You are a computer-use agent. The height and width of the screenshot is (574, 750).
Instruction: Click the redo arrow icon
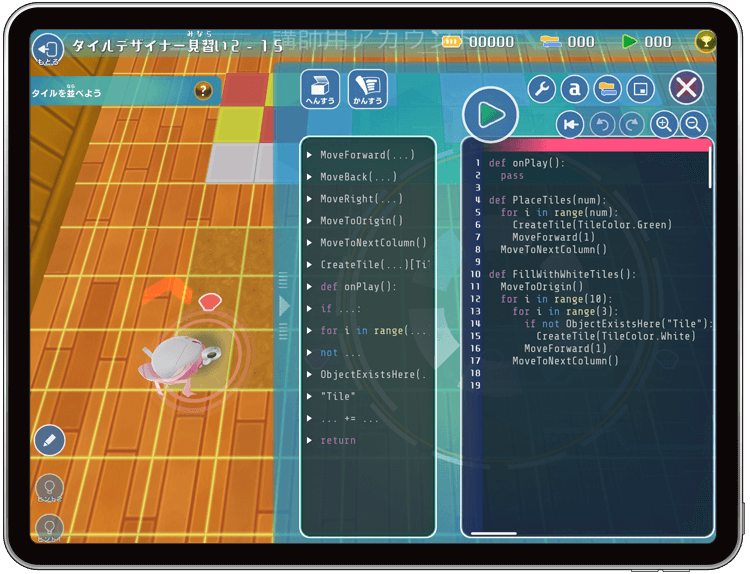632,124
